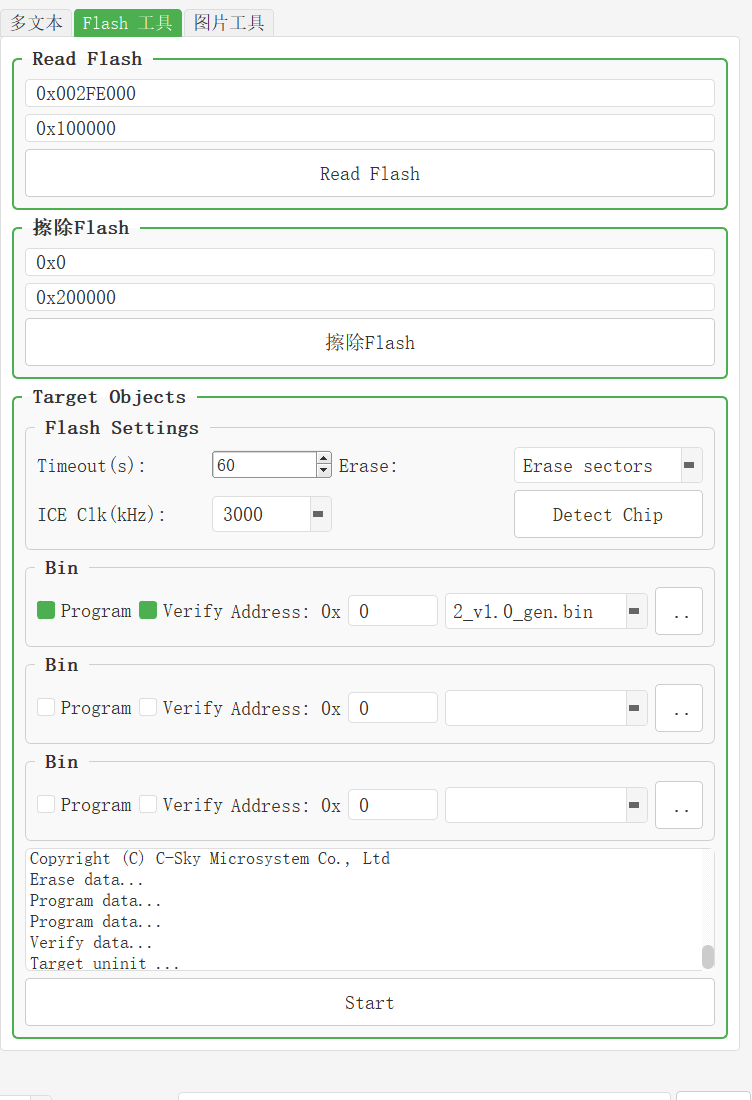Enable Program in the second Bin
The image size is (752, 1100).
point(46,707)
